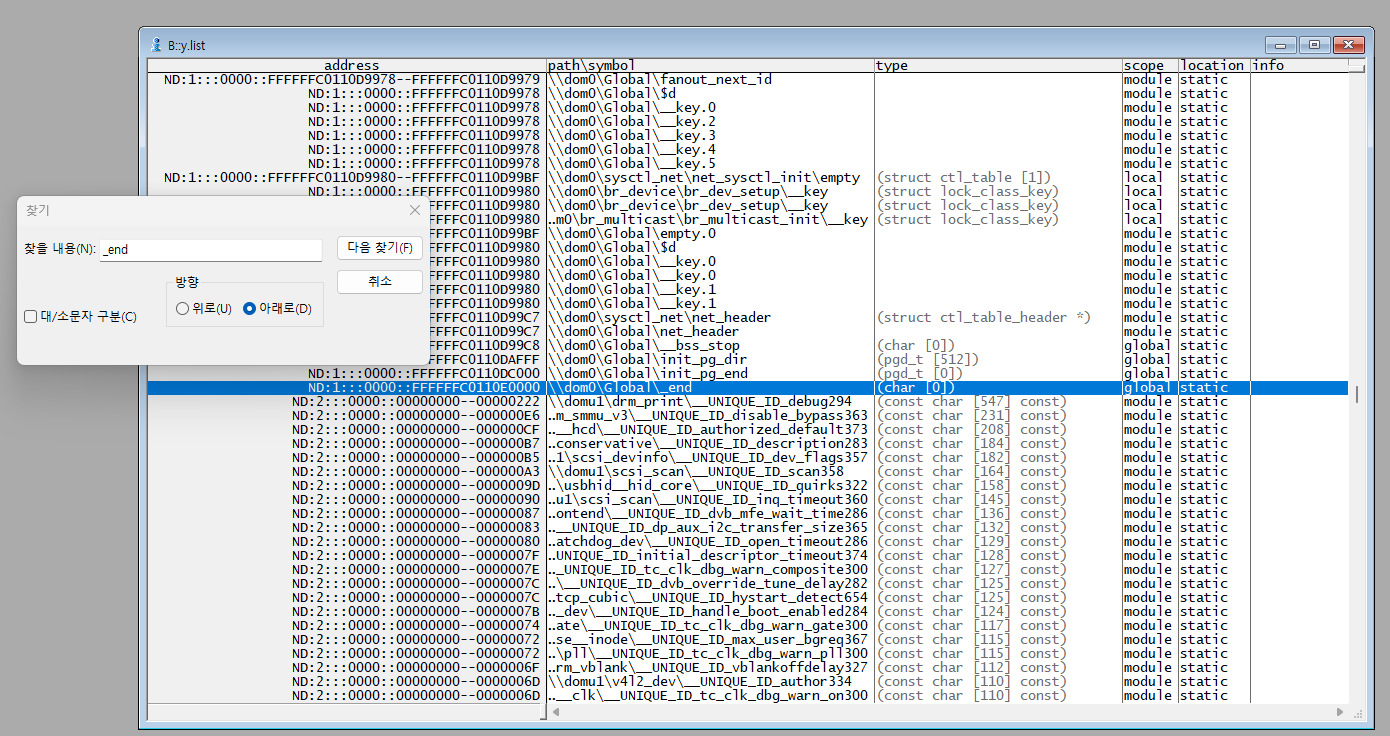Click the vertical scrollbar thumb

1356,394
